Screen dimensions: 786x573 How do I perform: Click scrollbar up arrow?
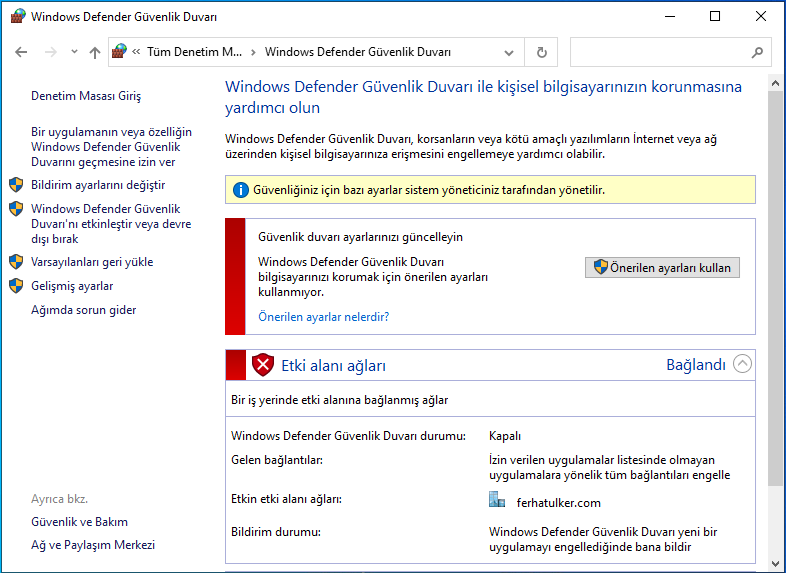pos(775,83)
